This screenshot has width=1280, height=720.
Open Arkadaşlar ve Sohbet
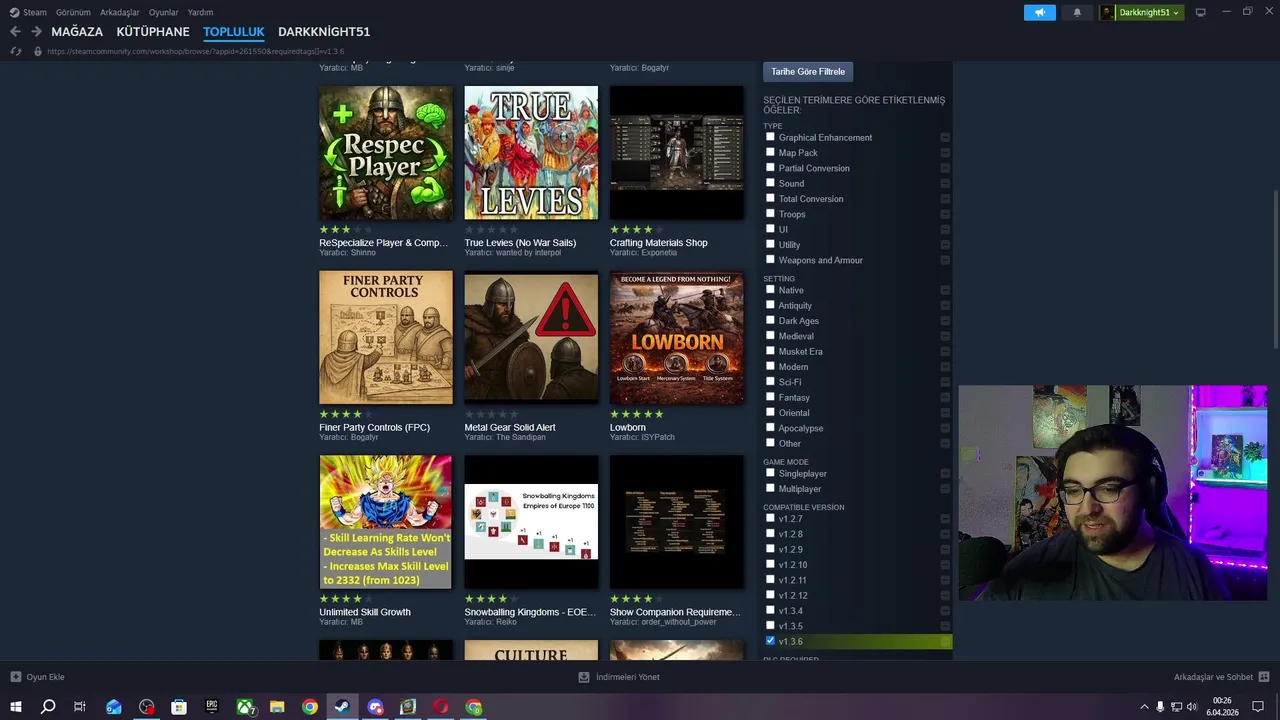[x=1221, y=677]
